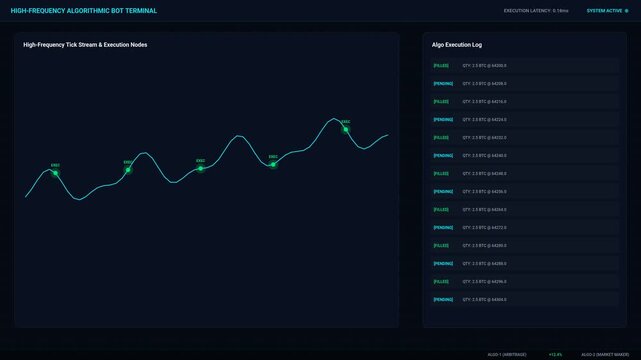This screenshot has height=360, width=641.
Task: Click the EXEC node beside the chart's highest peak
Action: point(346,130)
